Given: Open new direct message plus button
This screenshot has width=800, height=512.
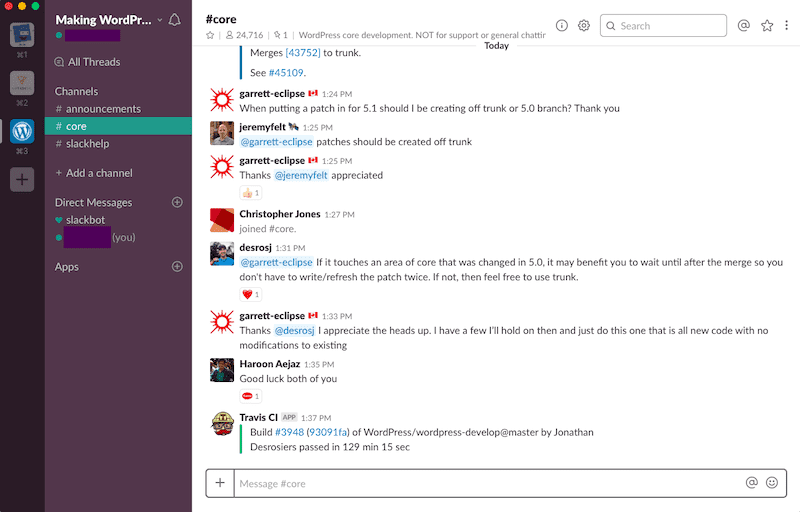Looking at the screenshot, I should tap(177, 202).
